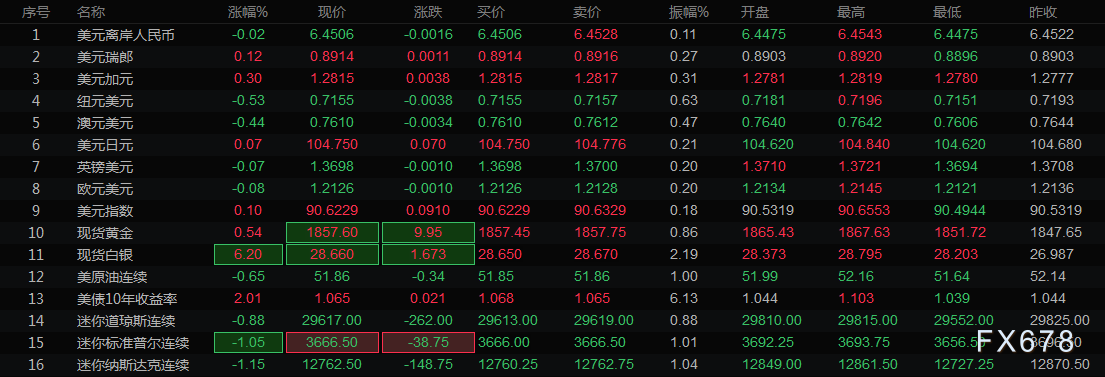Click EUR/USD high value 1.2145
Screen dimensions: 1105x377
coord(860,189)
